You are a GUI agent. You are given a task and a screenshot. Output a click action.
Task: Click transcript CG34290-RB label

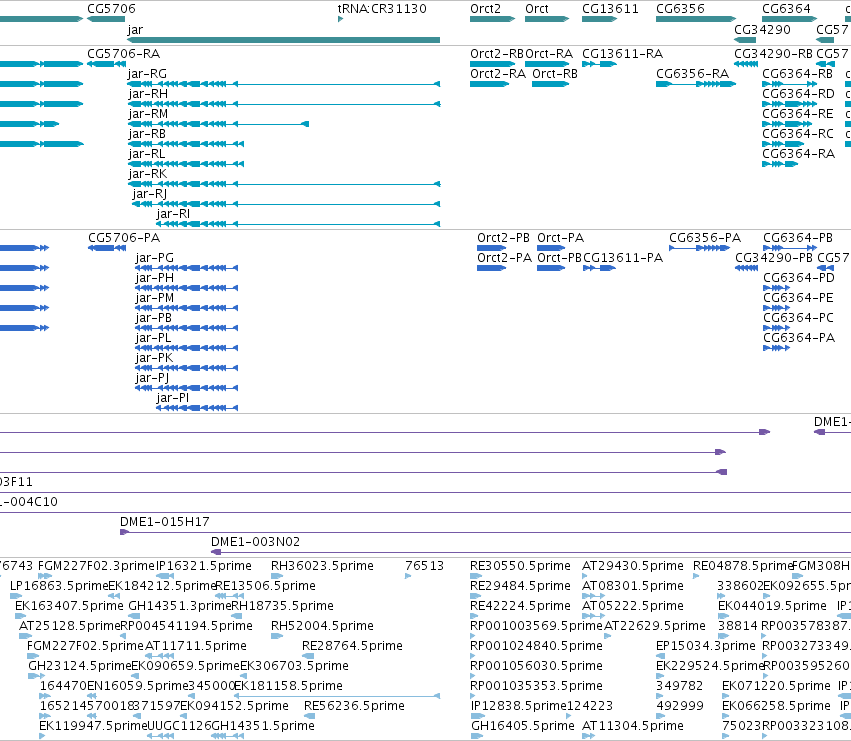773,54
